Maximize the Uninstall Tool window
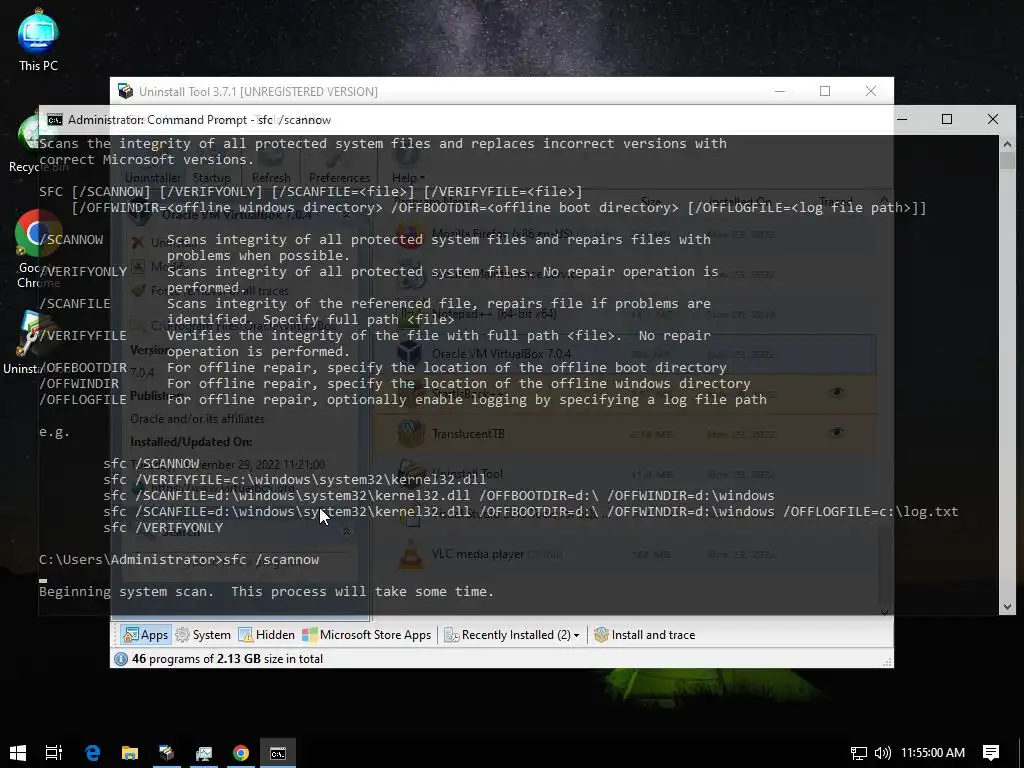 (x=825, y=91)
